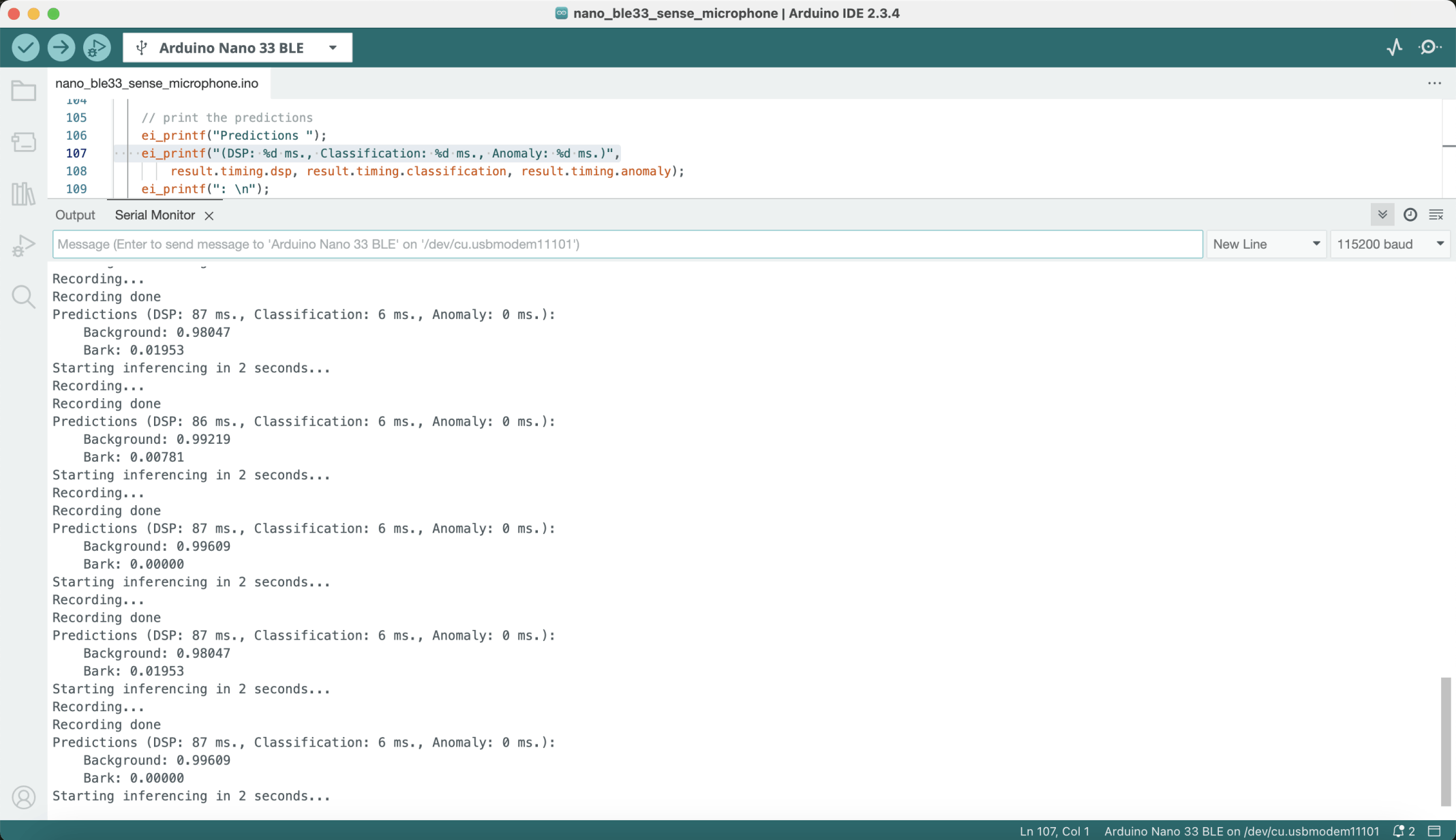Click the Upload arrow button
Screen dimensions: 1456x840
(x=61, y=48)
